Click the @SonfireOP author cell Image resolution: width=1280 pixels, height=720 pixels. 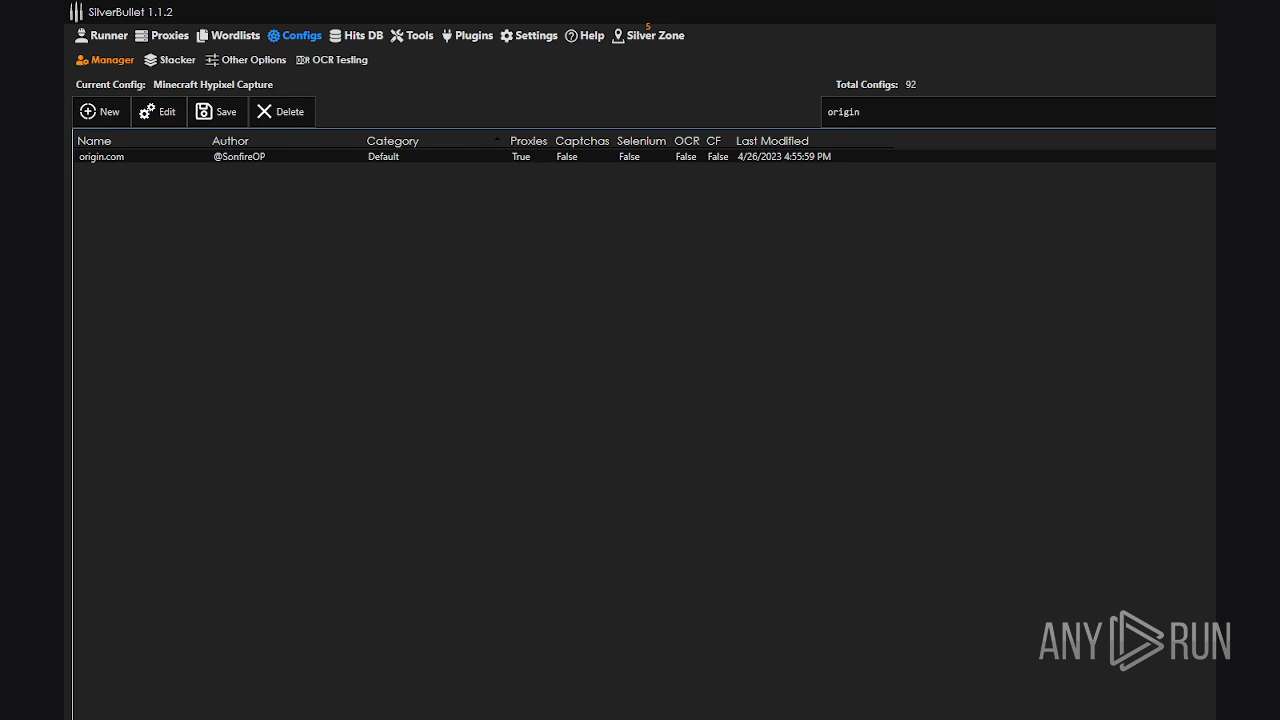(239, 157)
